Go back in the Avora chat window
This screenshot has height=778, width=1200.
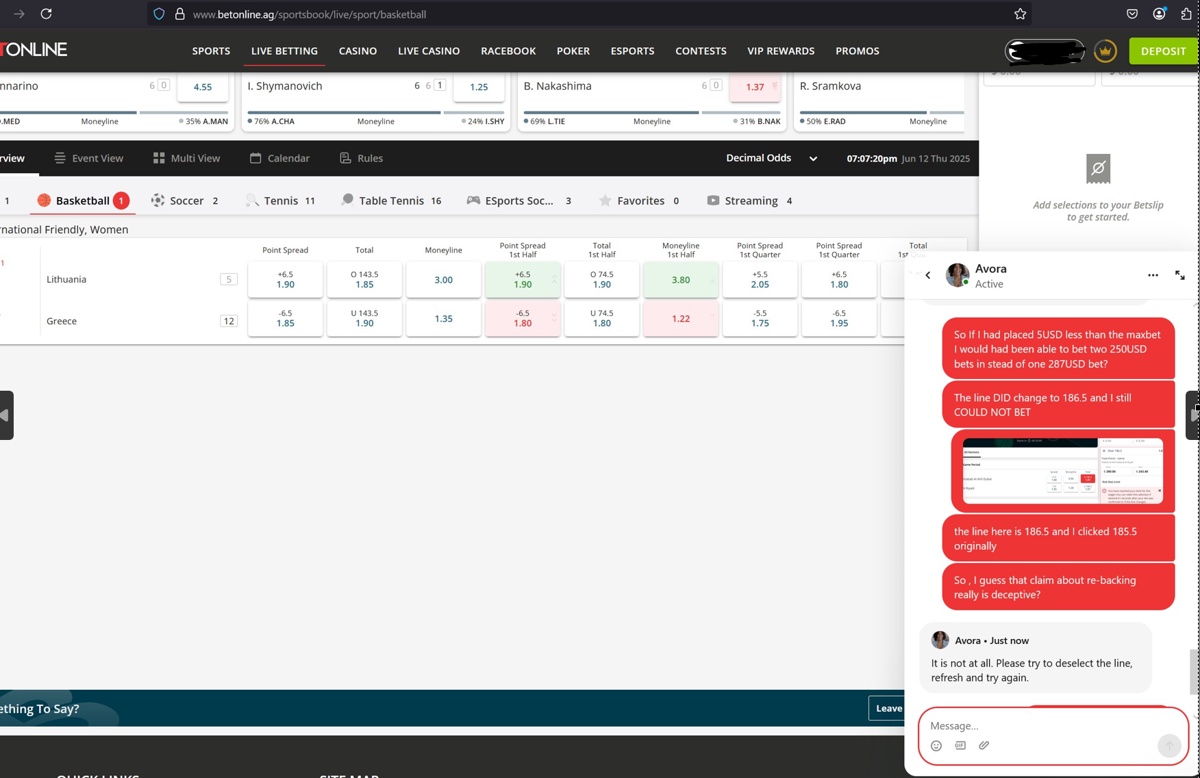(928, 275)
